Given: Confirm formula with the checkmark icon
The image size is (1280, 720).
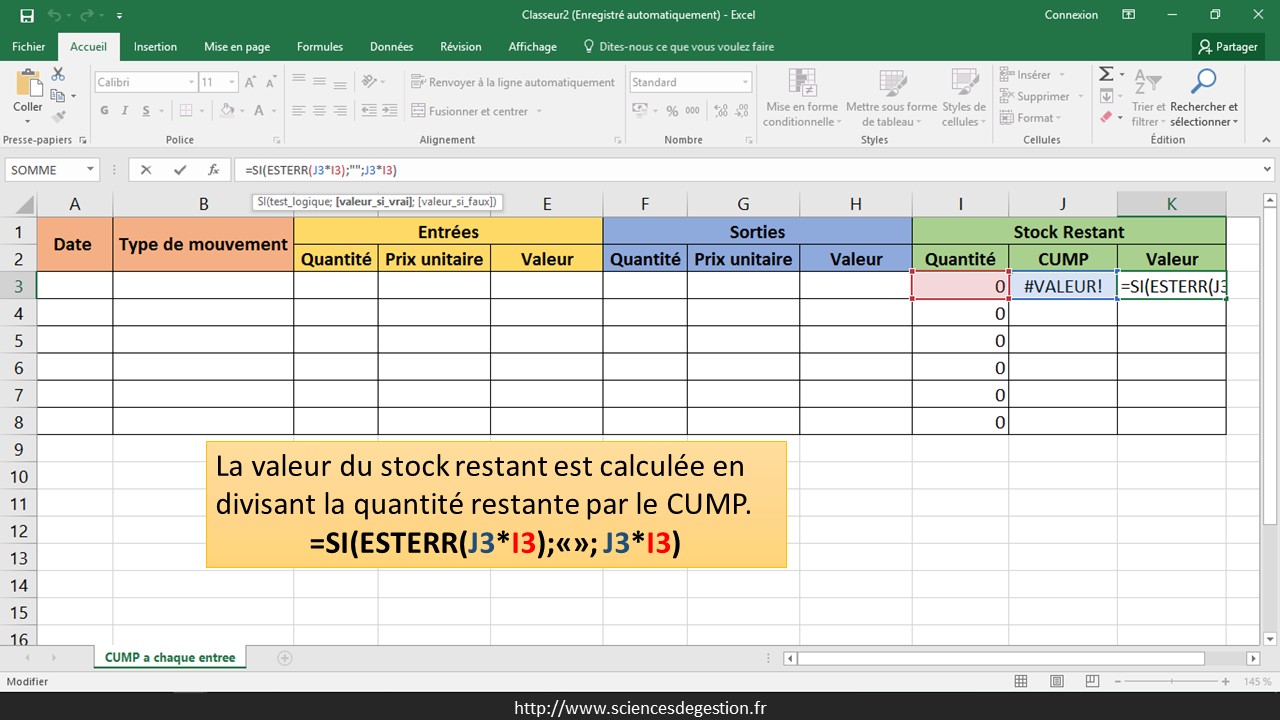Looking at the screenshot, I should tap(180, 170).
